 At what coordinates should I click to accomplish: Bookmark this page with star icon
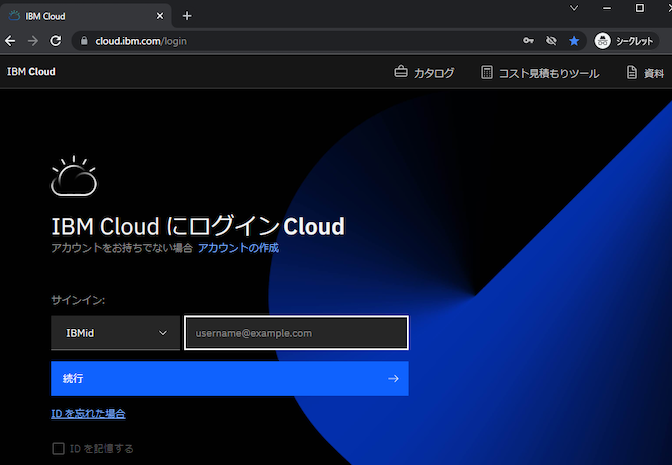574,41
